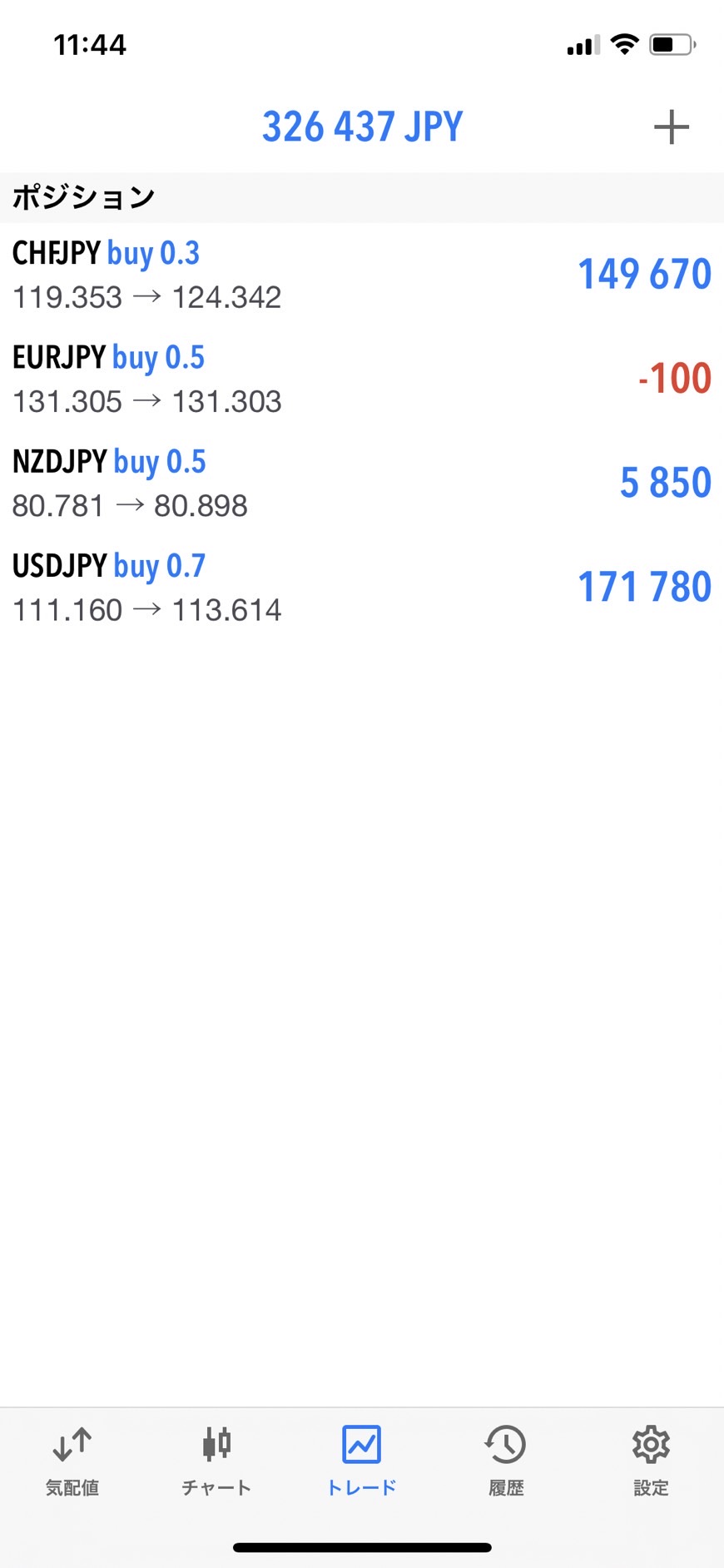Expand the NZDJPY buy 0.5 position

pyautogui.click(x=362, y=484)
